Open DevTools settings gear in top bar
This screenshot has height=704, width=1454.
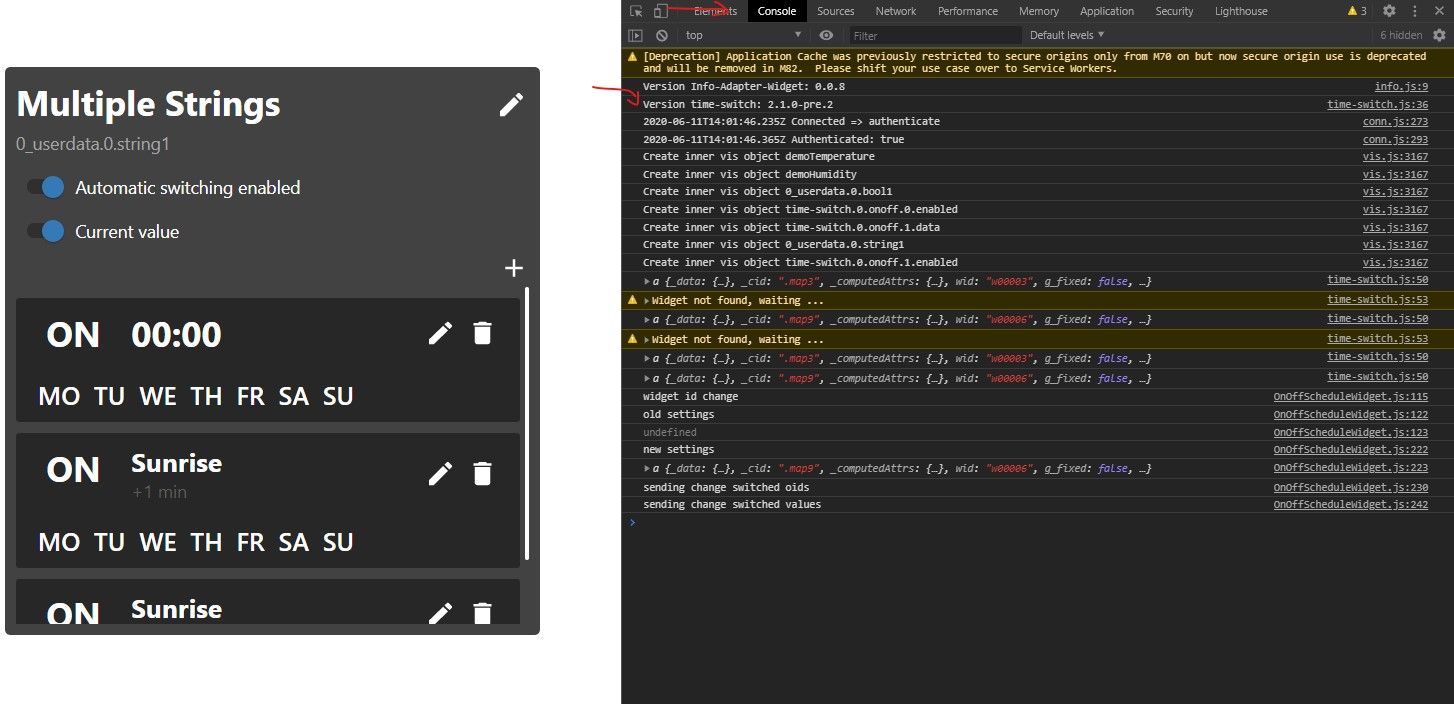tap(1389, 11)
